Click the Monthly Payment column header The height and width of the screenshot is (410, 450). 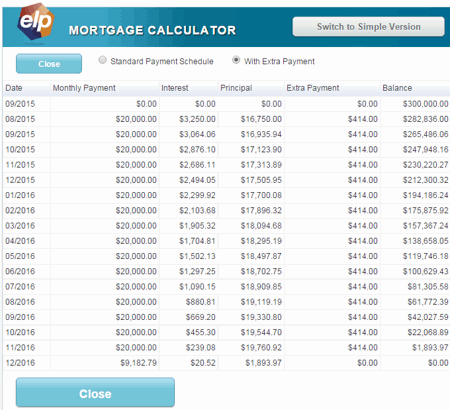(105, 88)
